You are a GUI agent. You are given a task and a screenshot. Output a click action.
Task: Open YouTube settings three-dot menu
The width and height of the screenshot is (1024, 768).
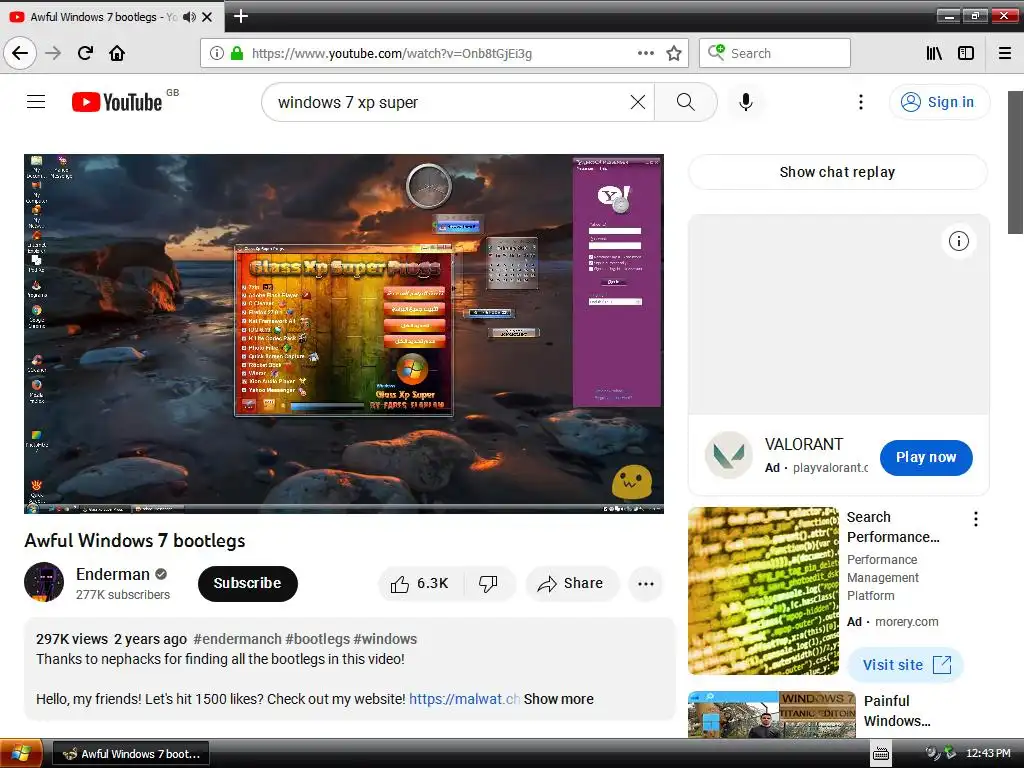861,102
